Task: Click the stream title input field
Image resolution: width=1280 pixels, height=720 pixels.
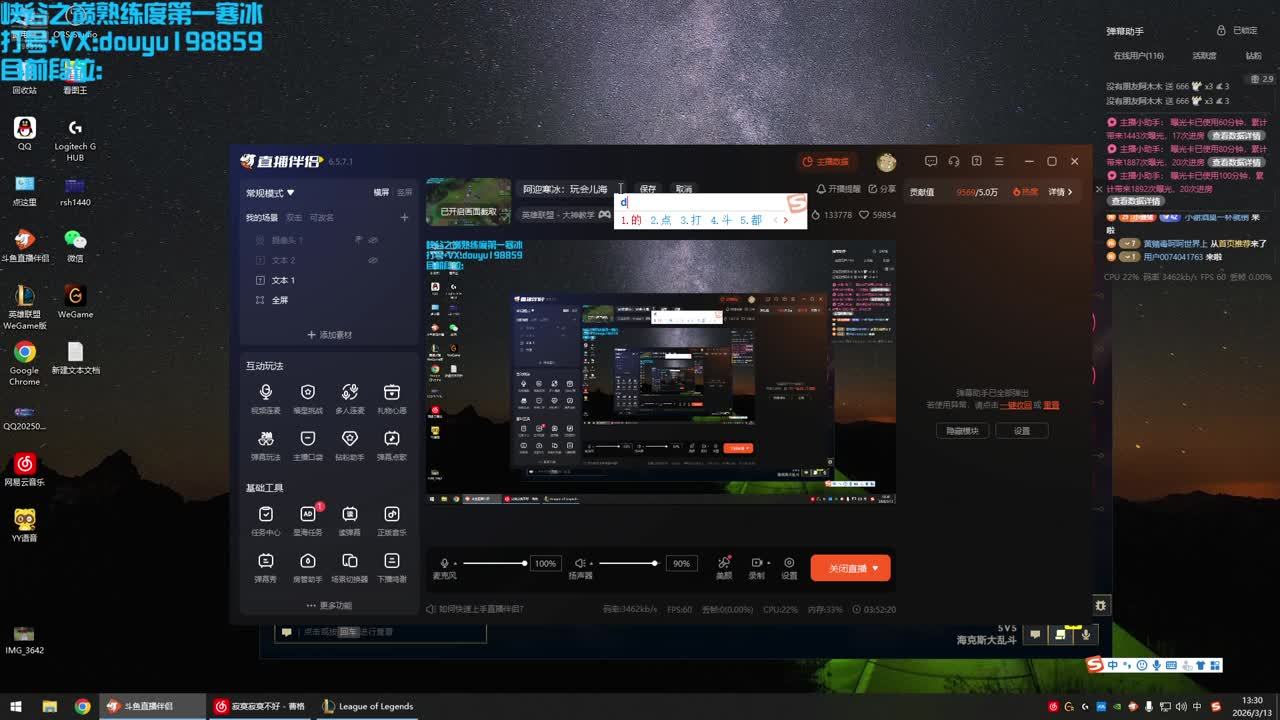Action: [x=573, y=189]
